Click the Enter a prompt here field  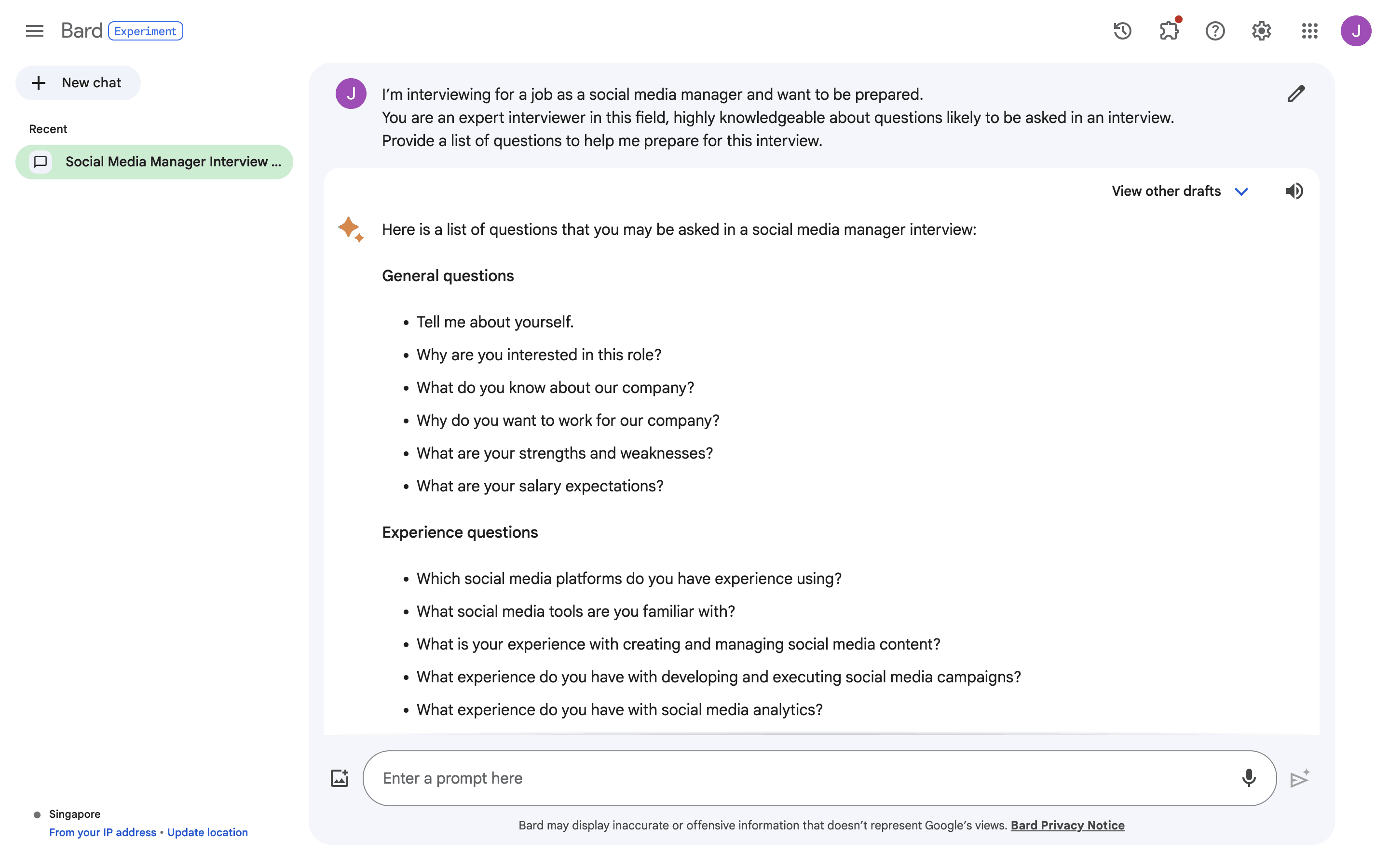[x=803, y=778]
